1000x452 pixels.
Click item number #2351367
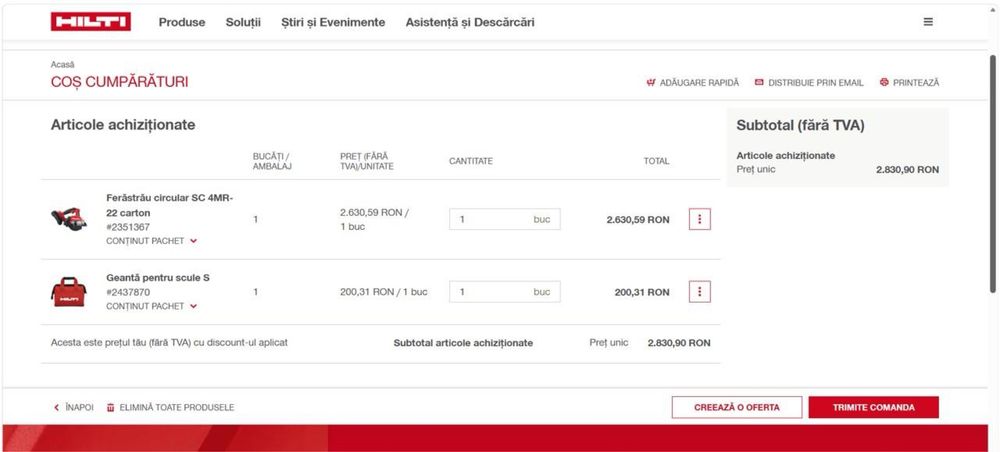(x=128, y=227)
